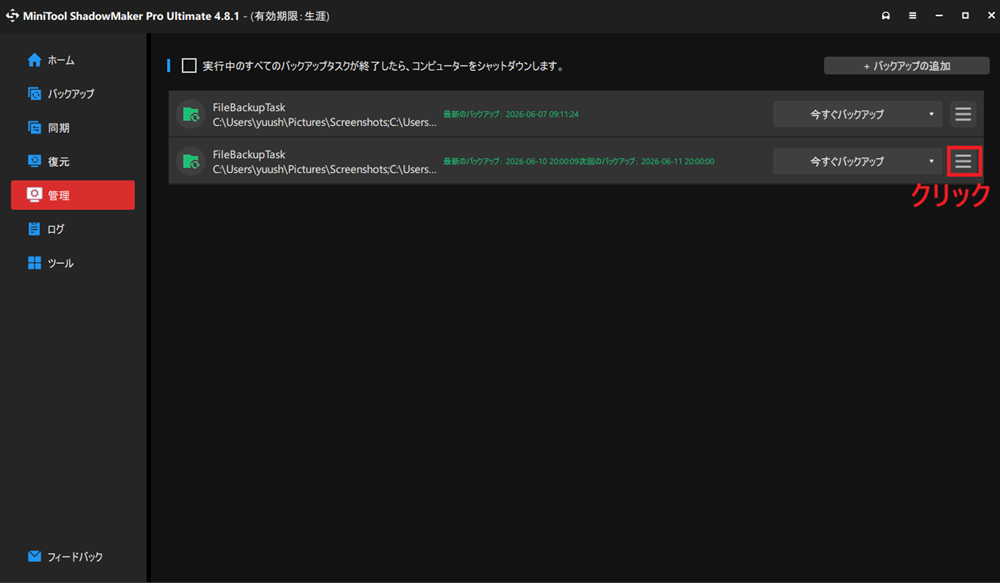This screenshot has height=583, width=1000.
Task: Click the monitor icon beside 管理
Action: click(34, 195)
